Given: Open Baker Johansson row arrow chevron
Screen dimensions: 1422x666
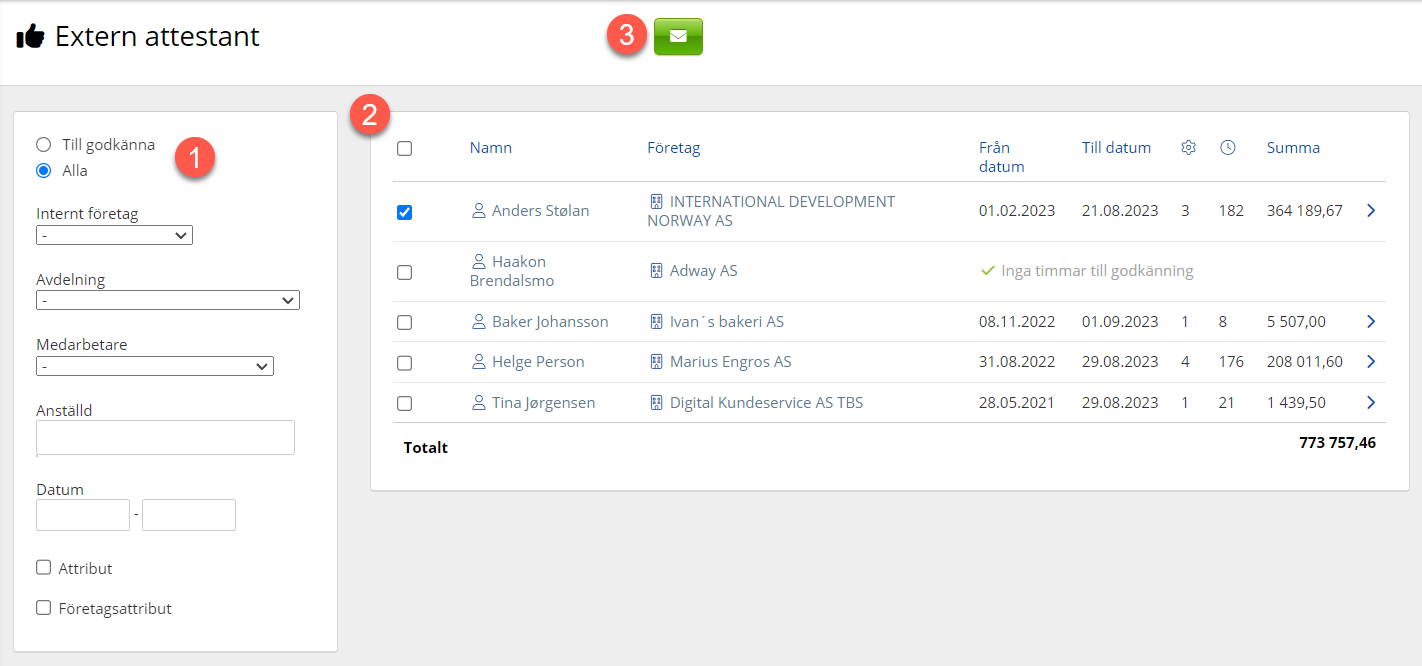Looking at the screenshot, I should pyautogui.click(x=1371, y=322).
